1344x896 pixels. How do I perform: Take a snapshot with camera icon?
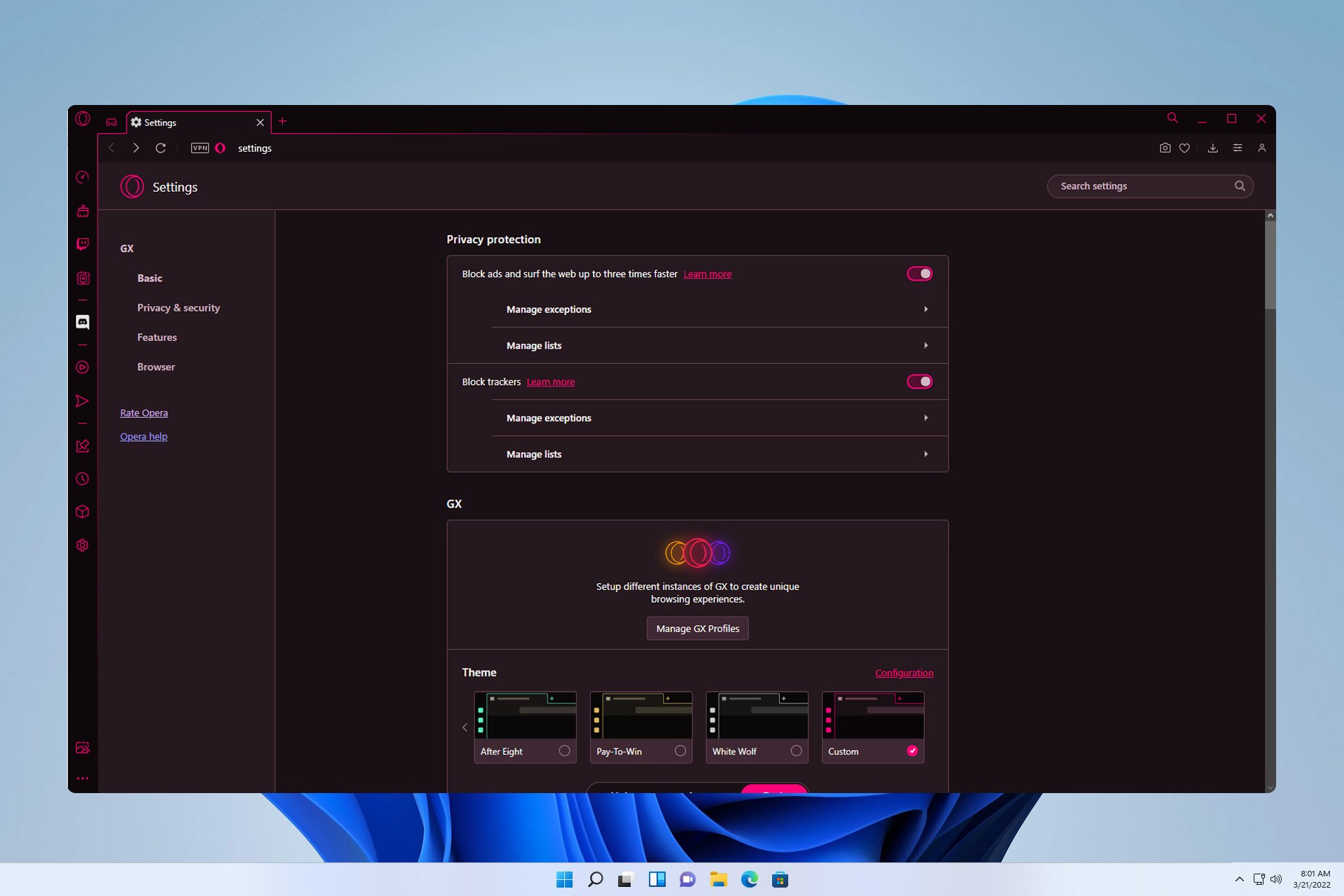[1165, 148]
